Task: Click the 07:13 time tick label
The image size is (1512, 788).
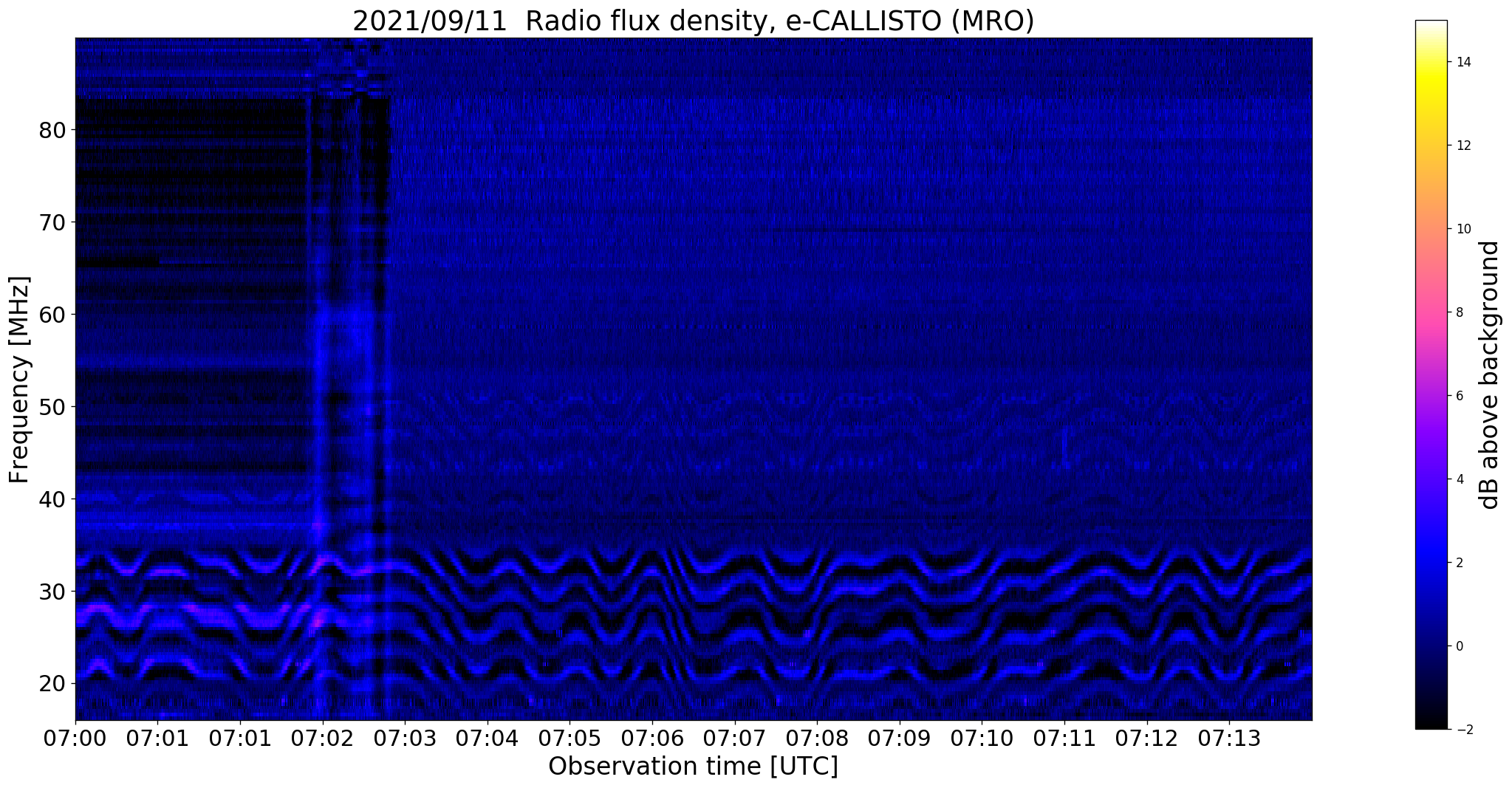Action: tap(1229, 739)
